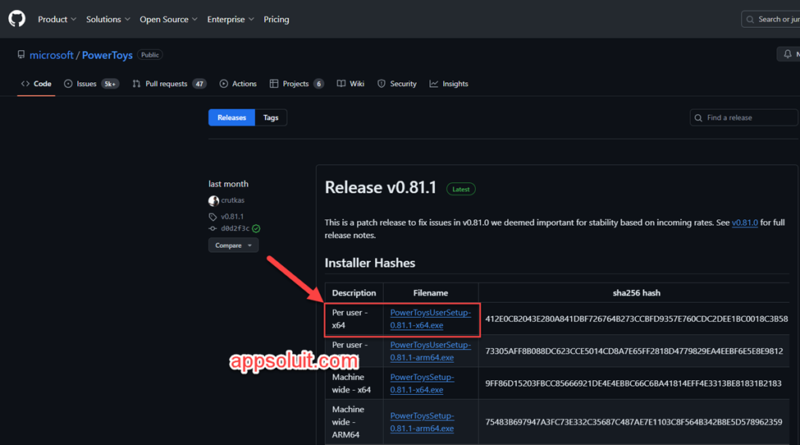800x445 pixels.
Task: Focus the Find a release field
Action: tap(744, 117)
